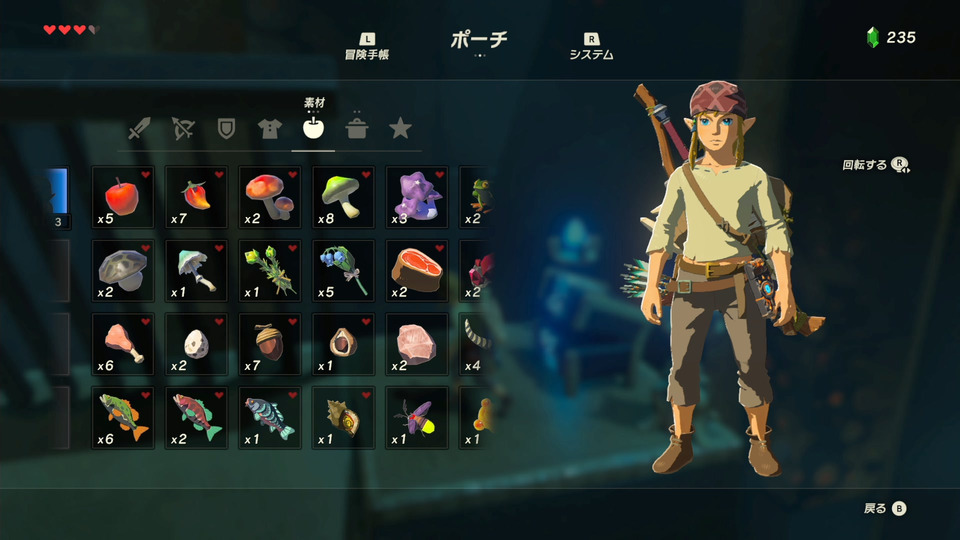The image size is (960, 540).
Task: Choose the purple rushroom cluster x3
Action: click(416, 197)
